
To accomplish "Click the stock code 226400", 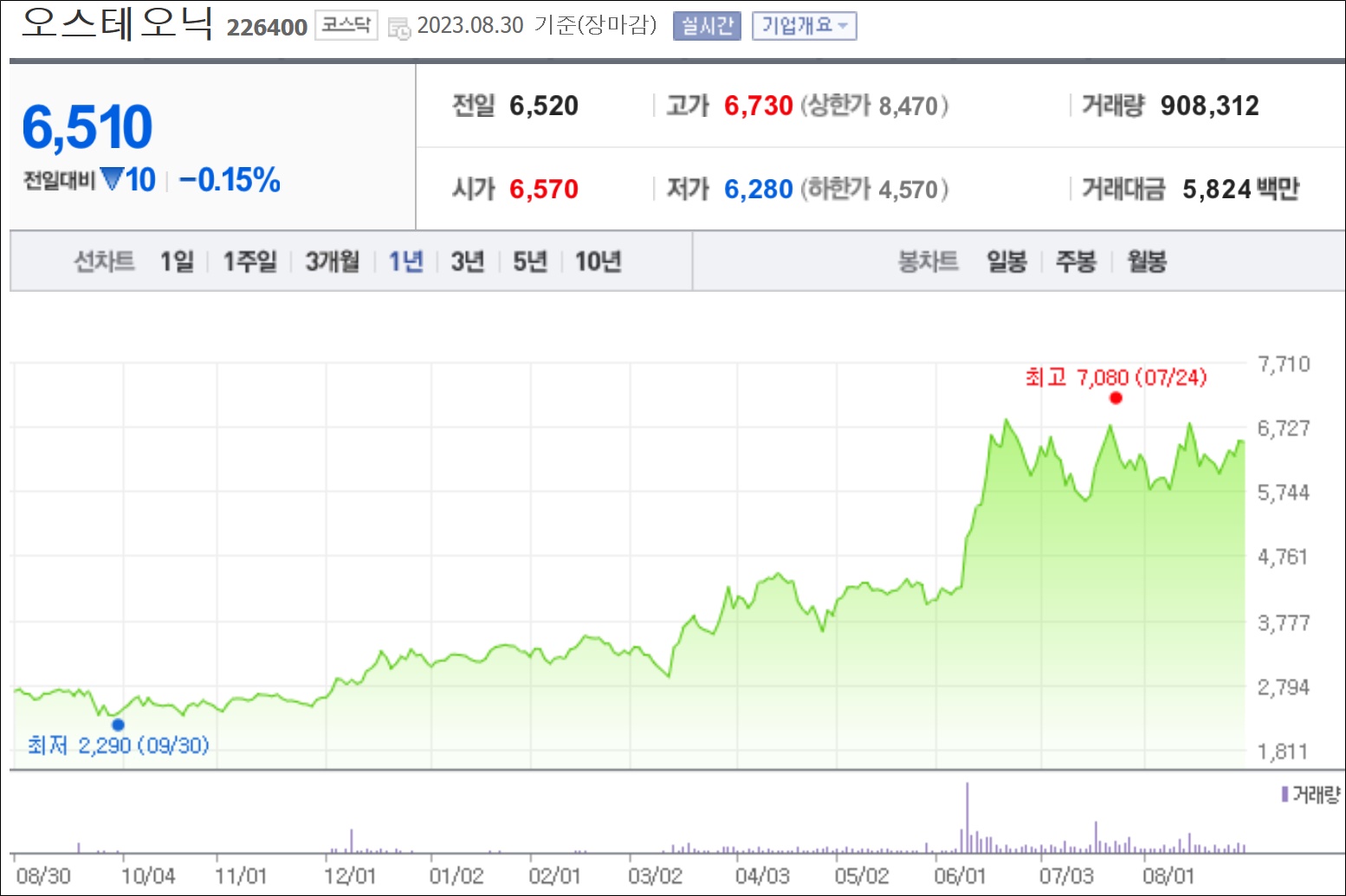I will (267, 28).
